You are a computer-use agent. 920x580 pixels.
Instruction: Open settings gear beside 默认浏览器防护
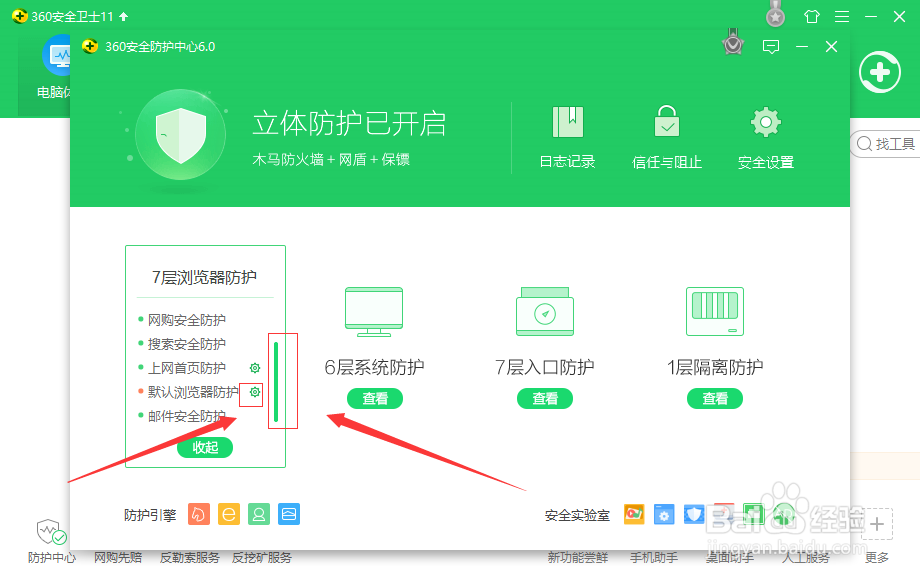pos(255,392)
